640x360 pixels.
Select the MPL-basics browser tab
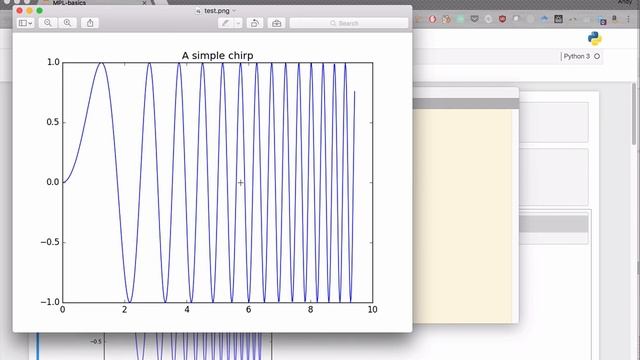point(94,3)
